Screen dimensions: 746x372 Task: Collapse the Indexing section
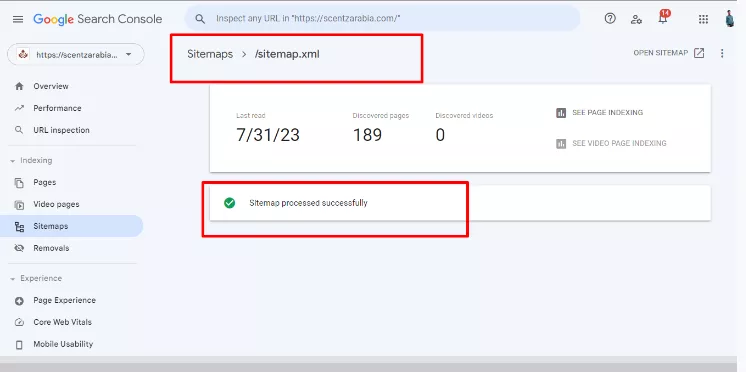tap(12, 161)
